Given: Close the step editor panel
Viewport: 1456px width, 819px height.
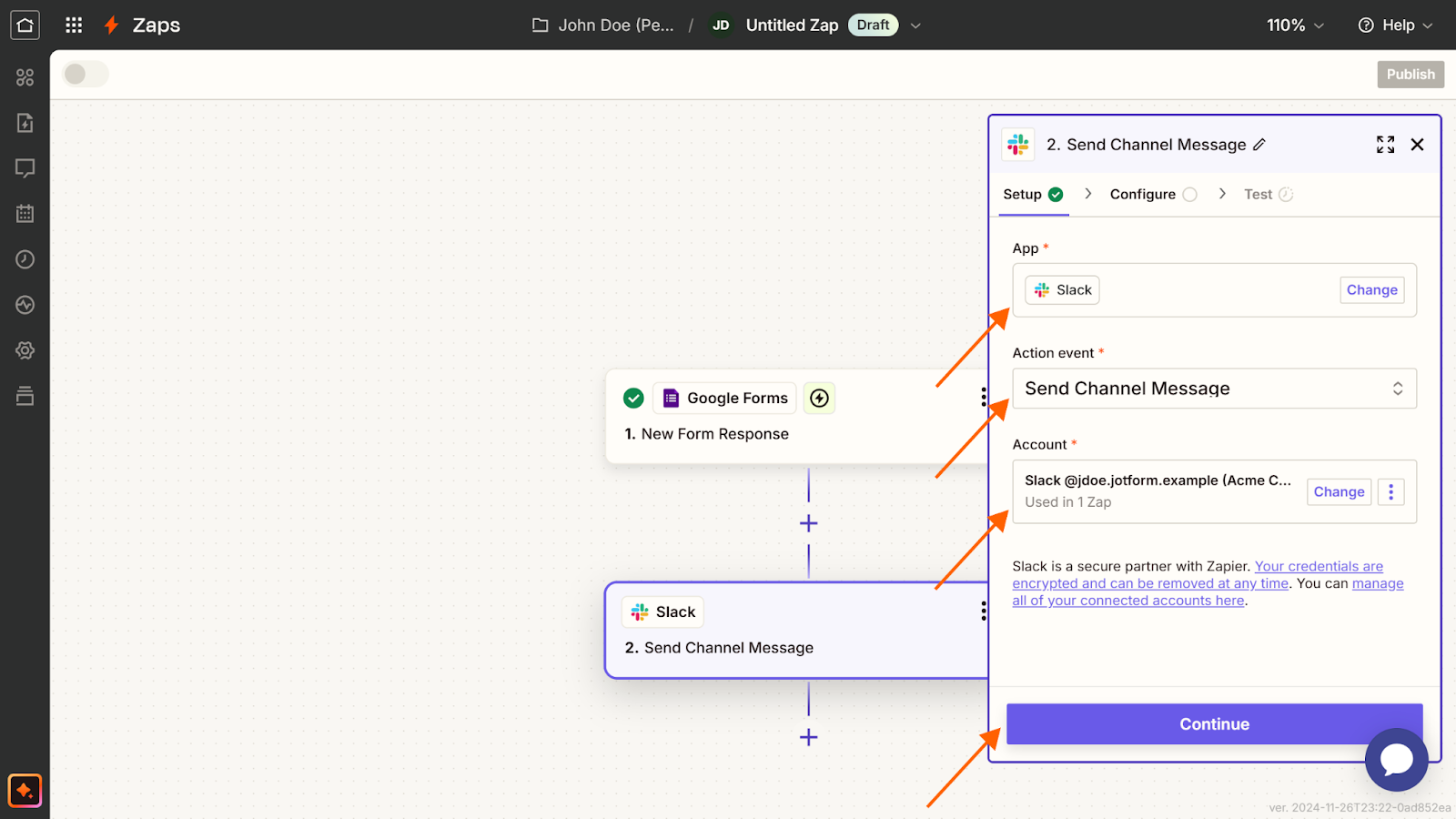Looking at the screenshot, I should [x=1417, y=145].
